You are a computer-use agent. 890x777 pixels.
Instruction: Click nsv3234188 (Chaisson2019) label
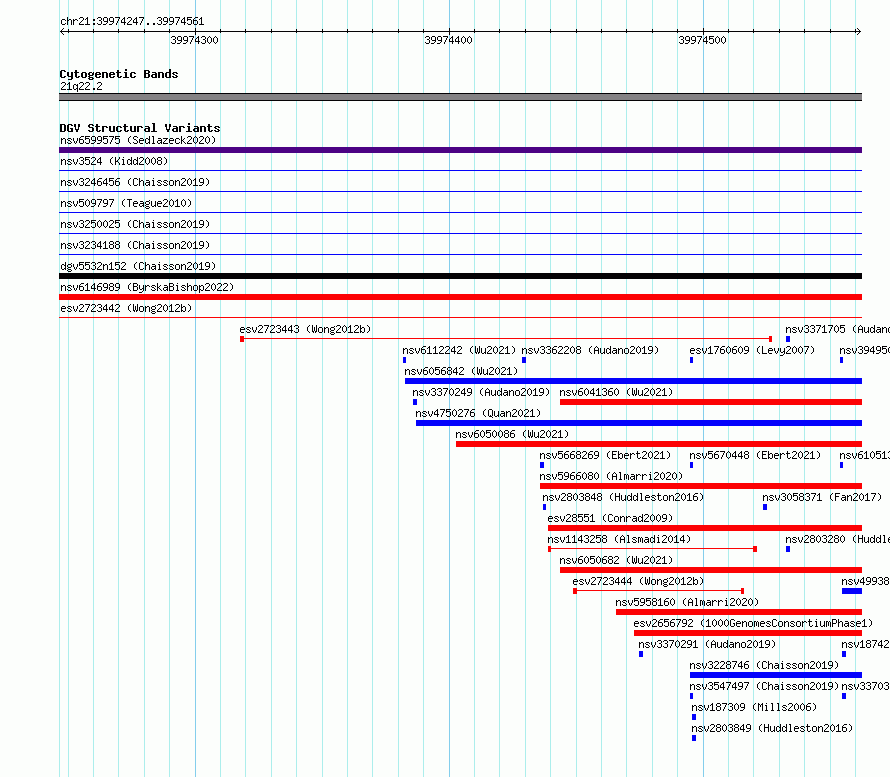point(135,245)
